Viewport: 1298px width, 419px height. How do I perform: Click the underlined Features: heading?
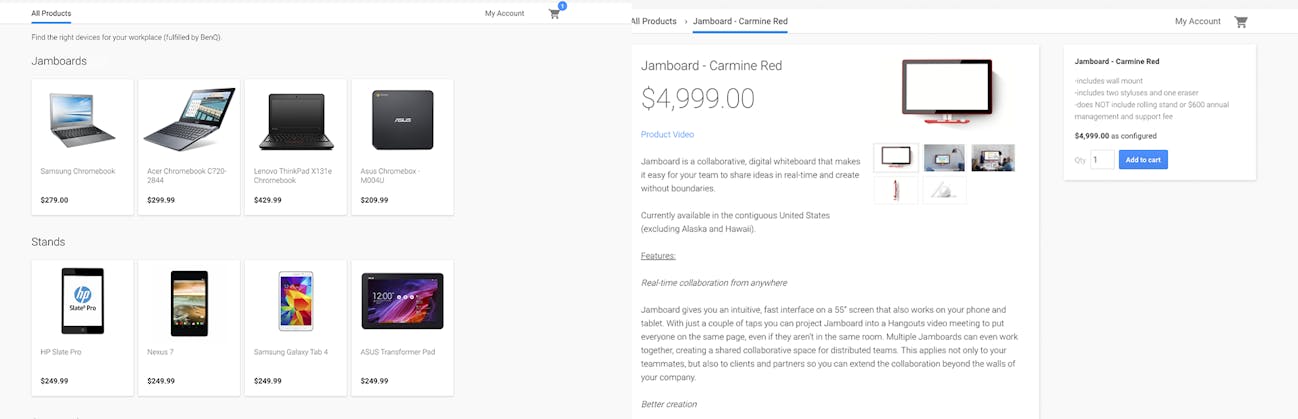(x=658, y=256)
